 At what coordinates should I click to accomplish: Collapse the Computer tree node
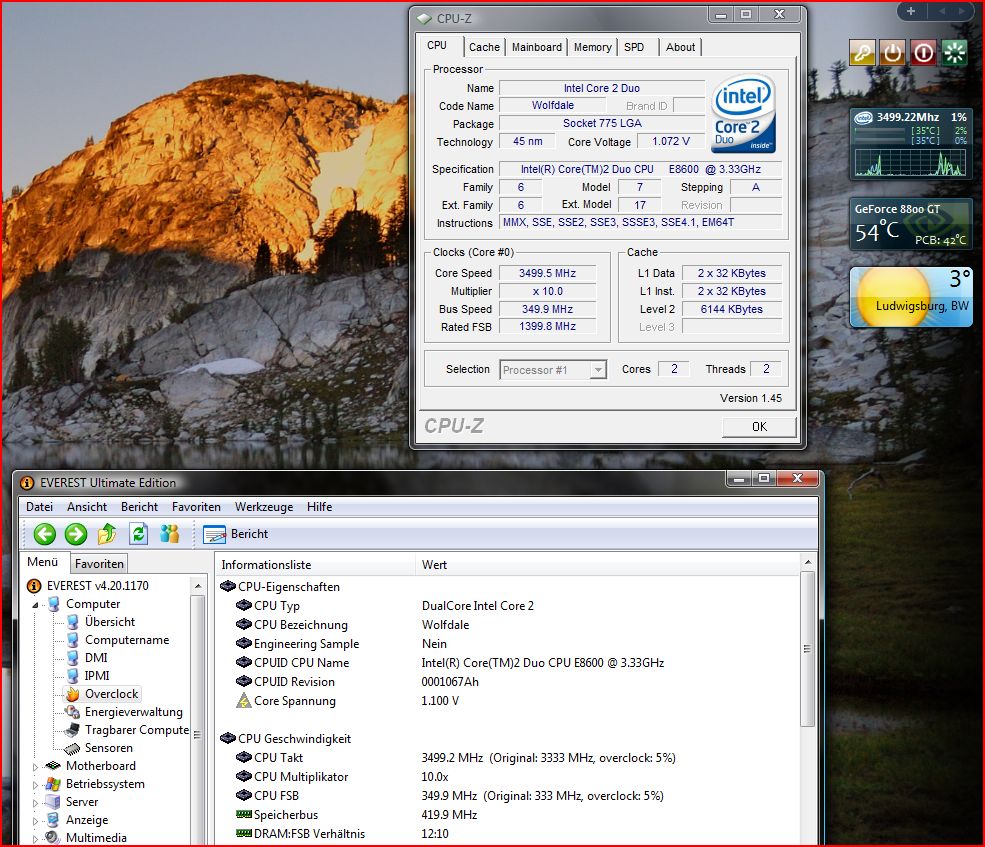click(x=35, y=605)
